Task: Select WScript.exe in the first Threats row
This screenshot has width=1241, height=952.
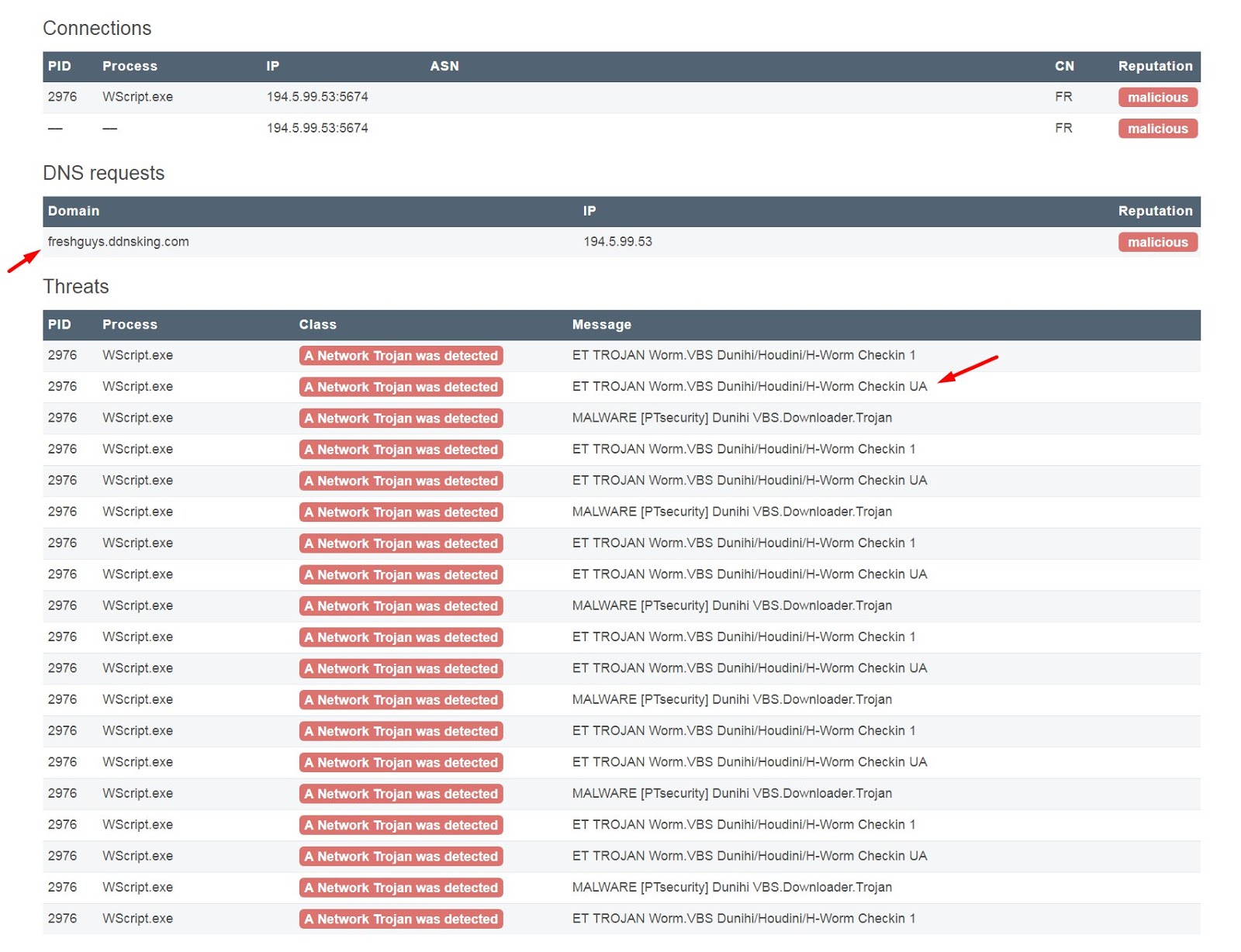Action: tap(137, 356)
